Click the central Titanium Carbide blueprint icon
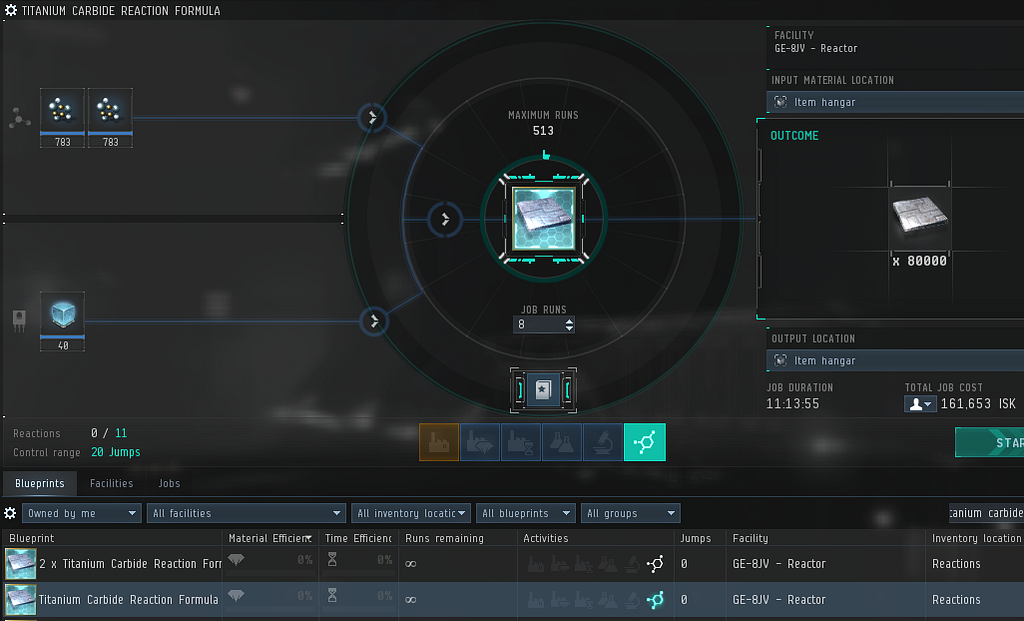The width and height of the screenshot is (1024, 621). click(x=544, y=219)
